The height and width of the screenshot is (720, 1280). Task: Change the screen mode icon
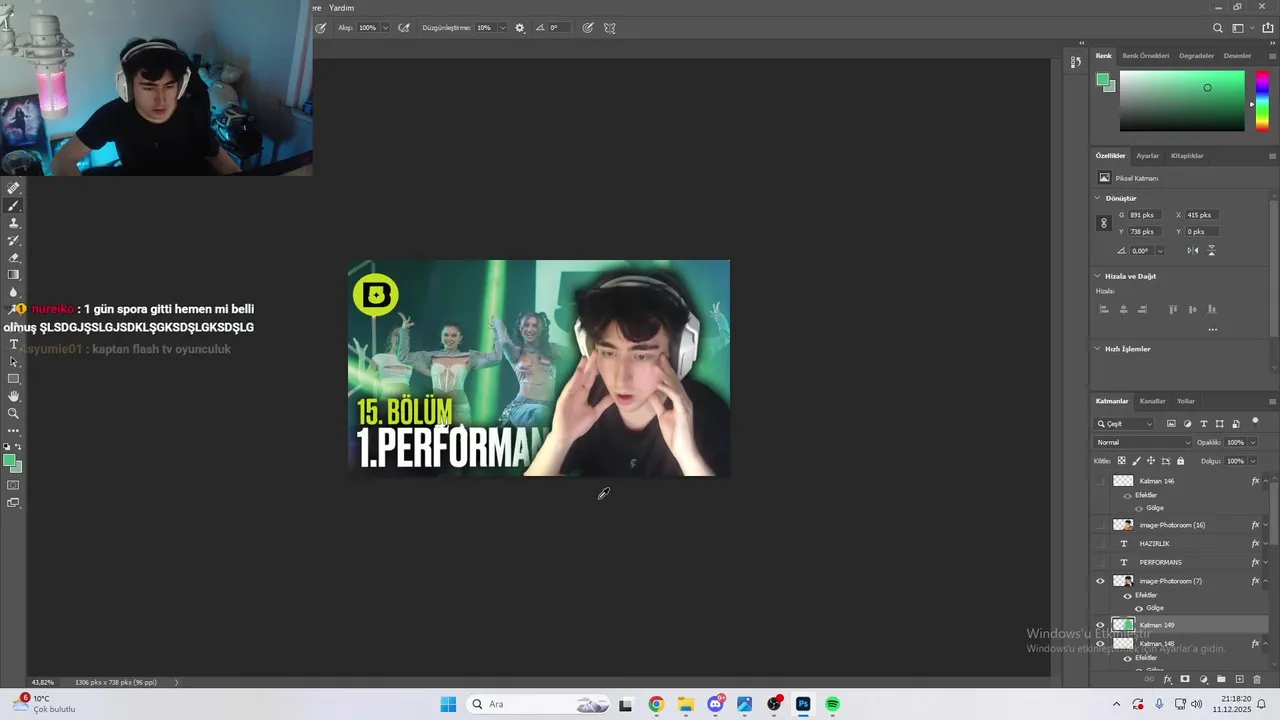point(13,503)
